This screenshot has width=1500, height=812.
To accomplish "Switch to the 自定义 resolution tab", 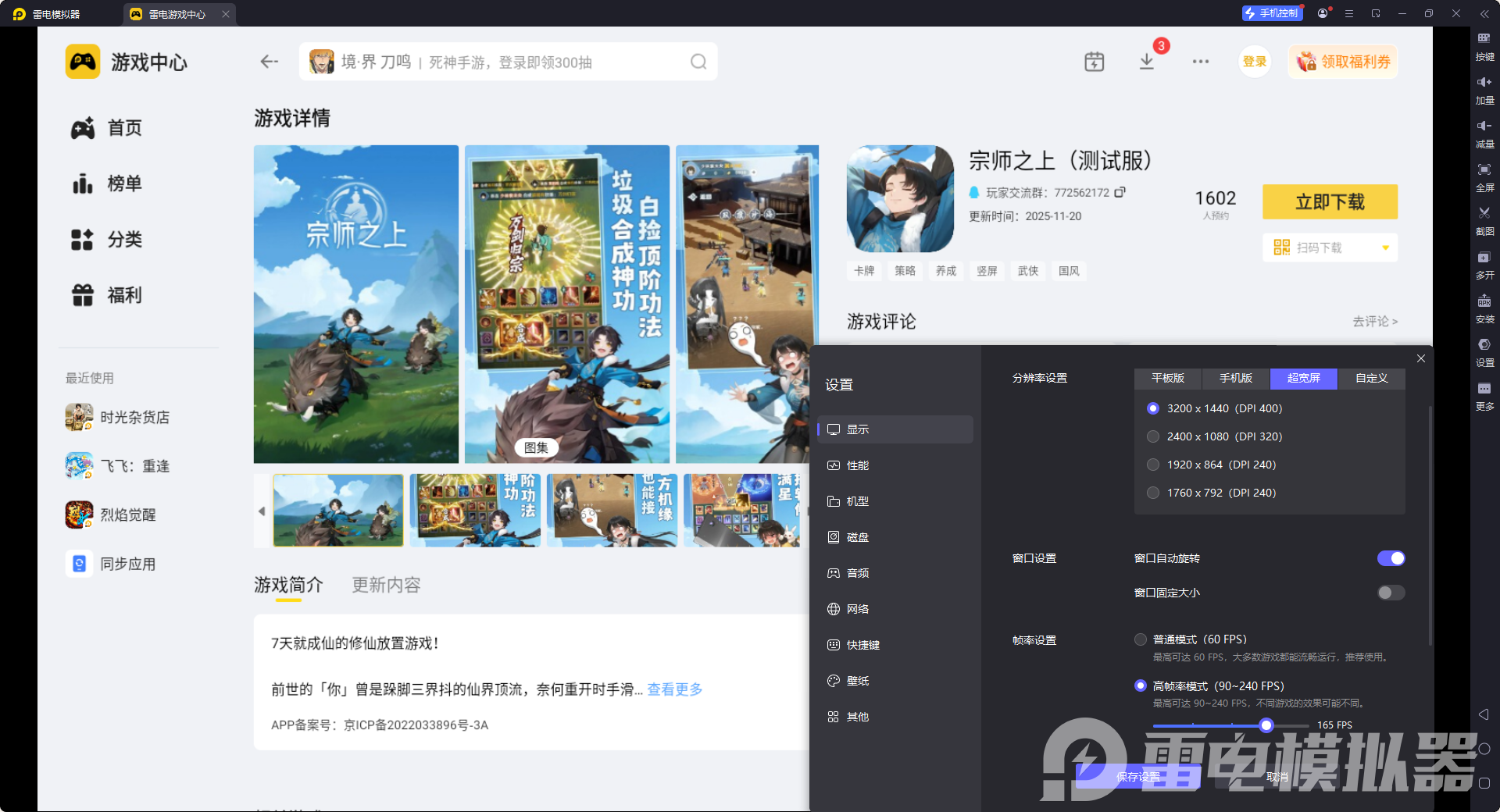I will point(1372,379).
